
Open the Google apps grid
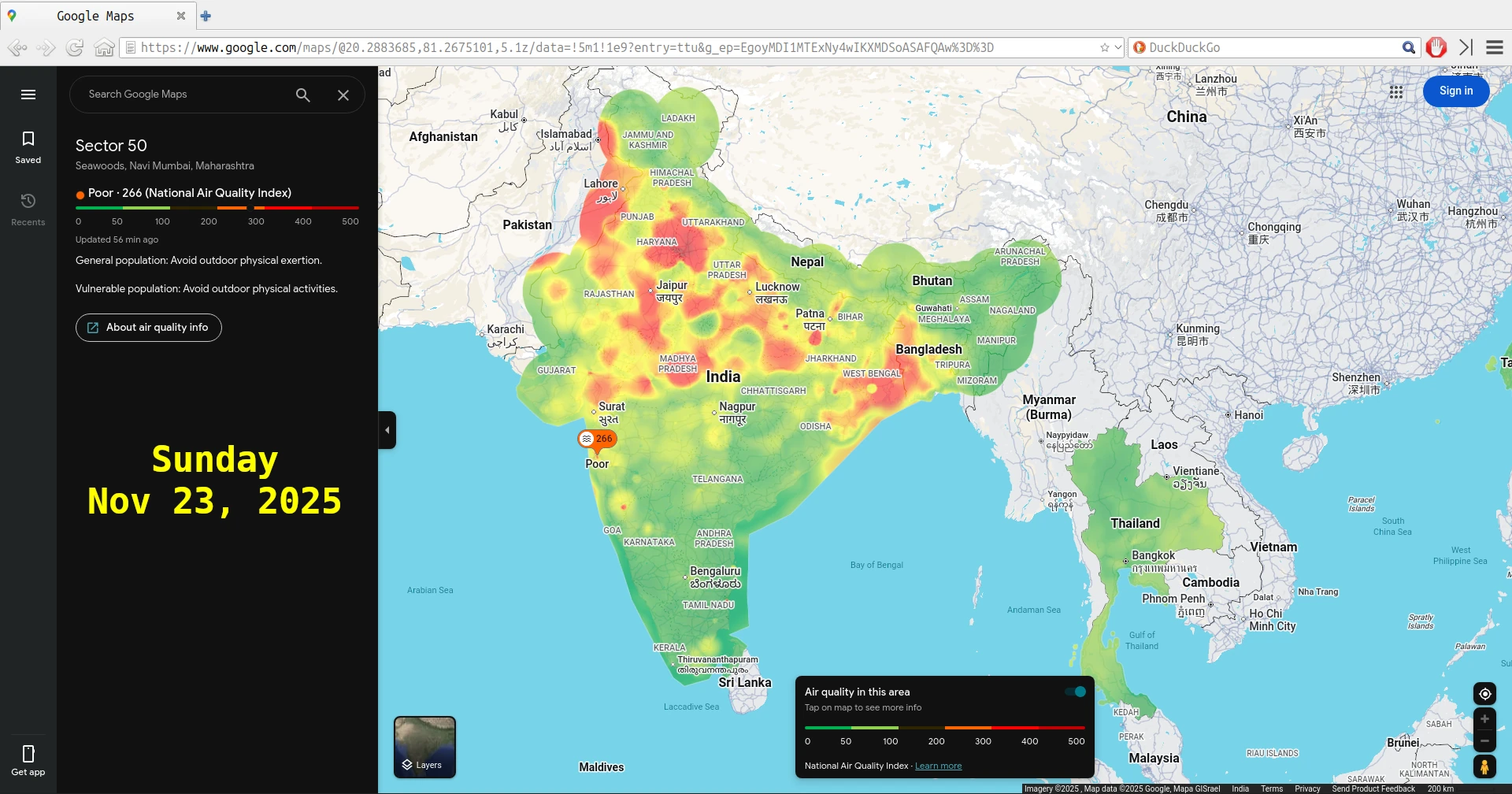point(1396,91)
